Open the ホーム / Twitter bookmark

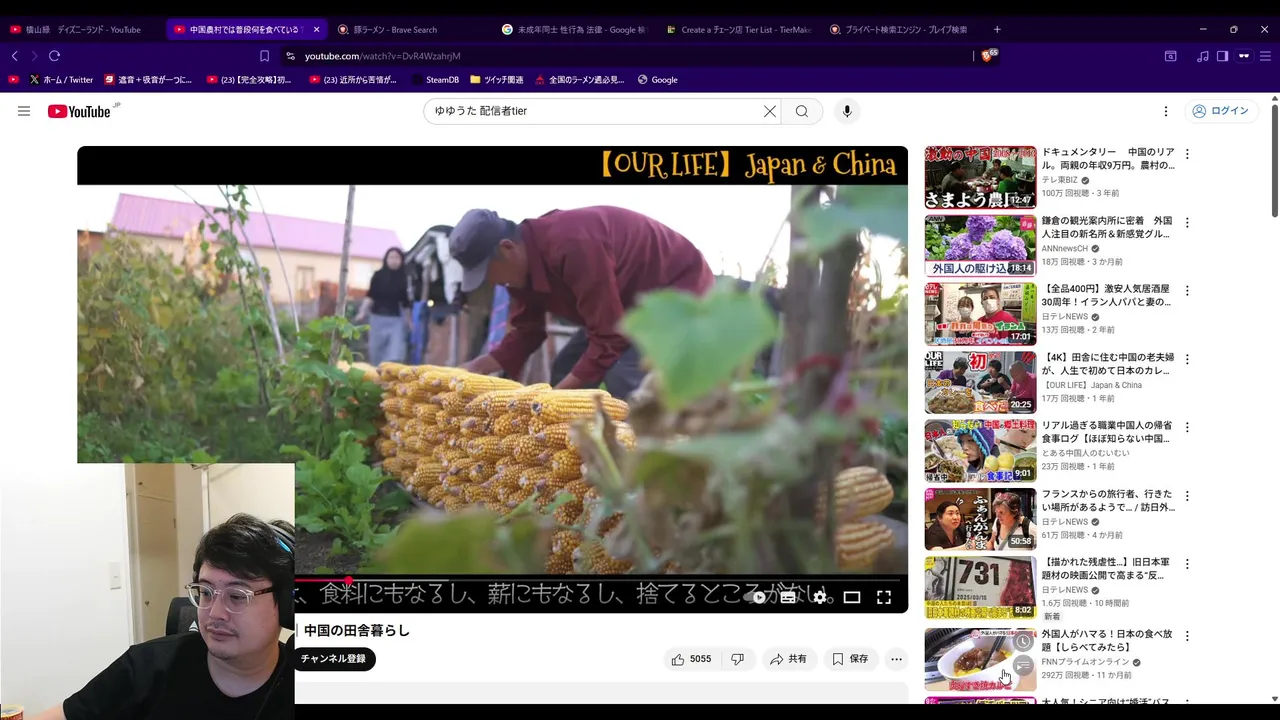coord(61,80)
